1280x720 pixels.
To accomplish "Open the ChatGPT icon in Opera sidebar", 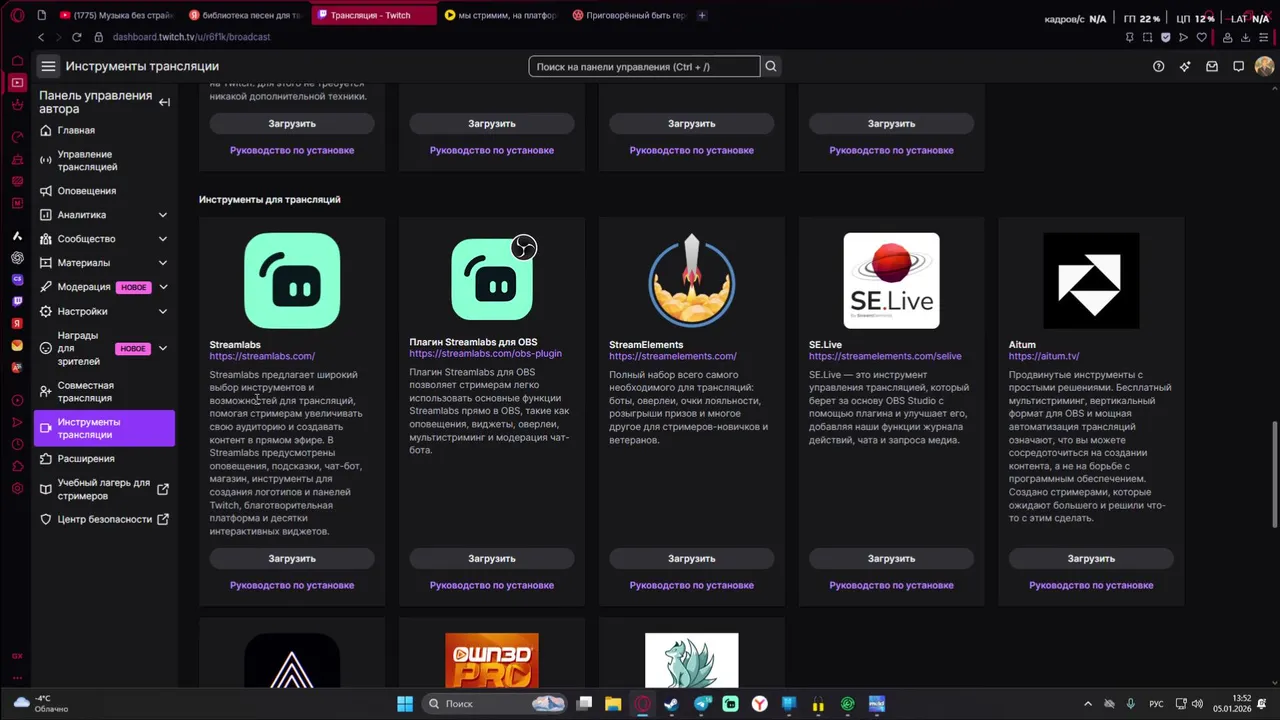I will click(17, 257).
